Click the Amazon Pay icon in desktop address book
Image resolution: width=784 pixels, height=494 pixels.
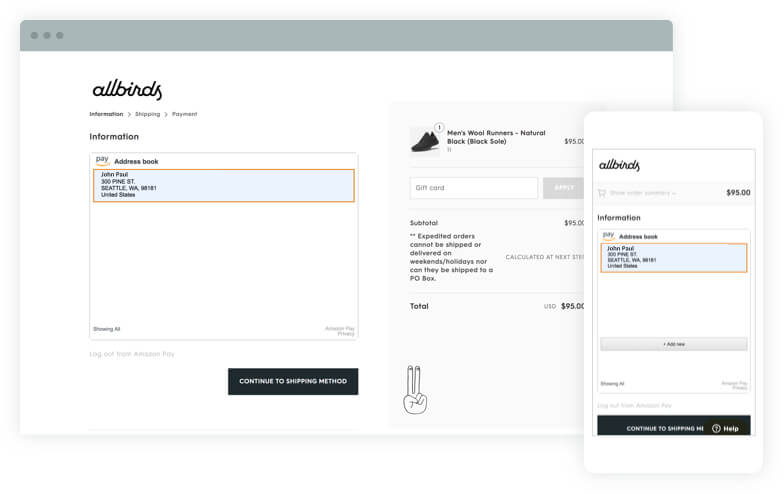click(102, 160)
